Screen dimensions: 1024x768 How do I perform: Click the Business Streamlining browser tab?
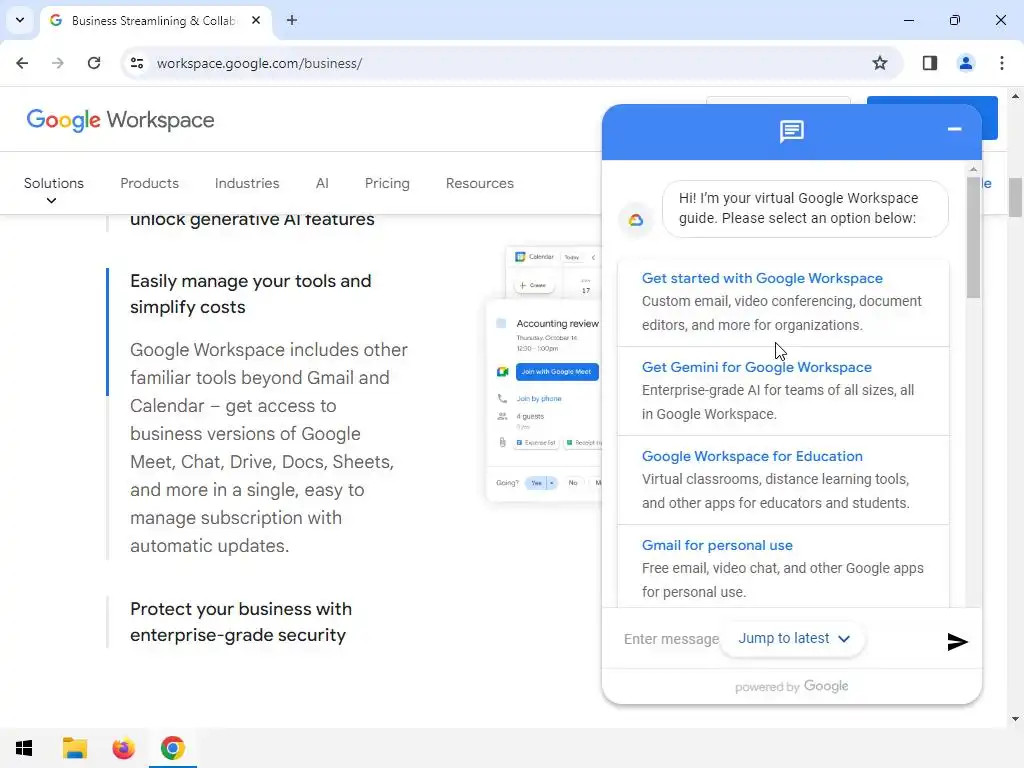coord(157,20)
